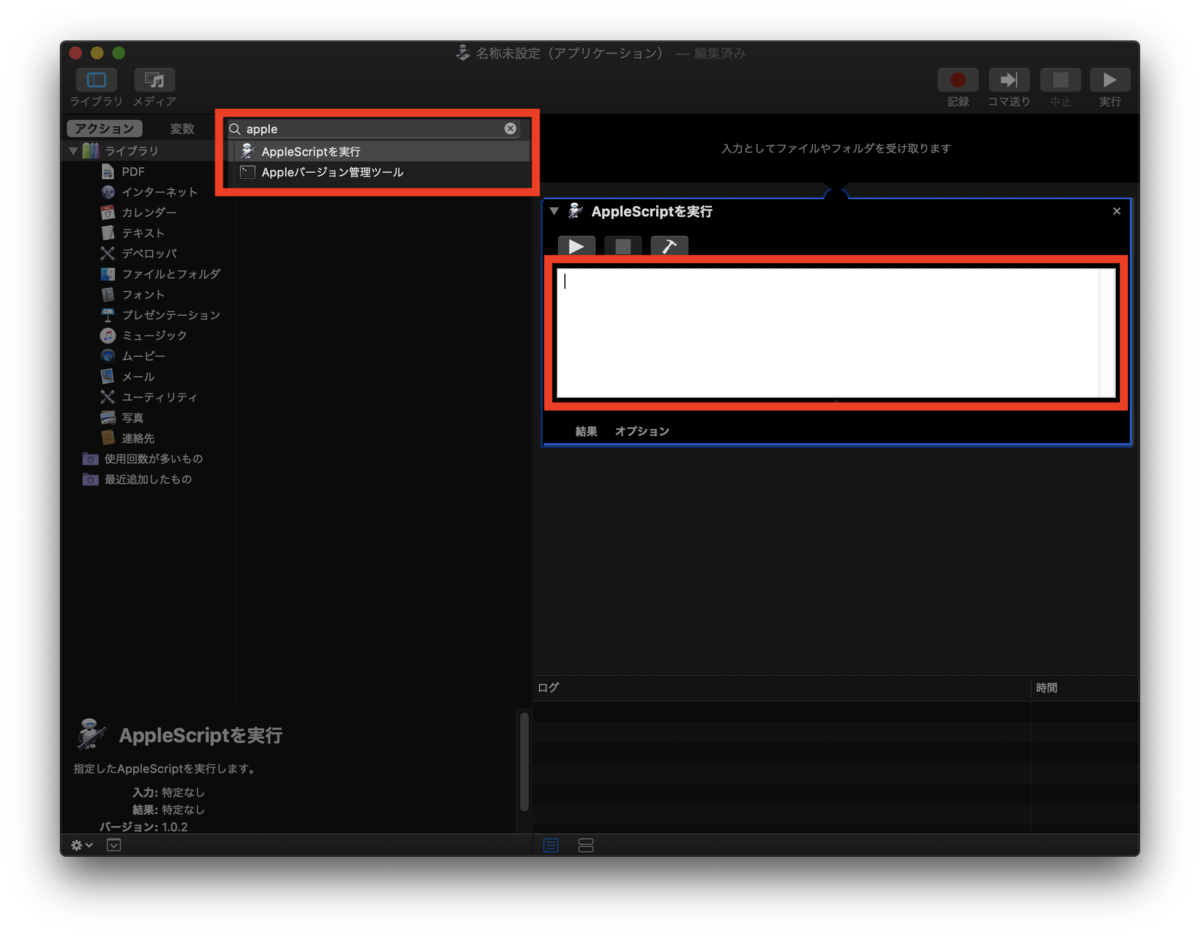The image size is (1200, 936).
Task: Collapse the ライブラリ tree triangle
Action: click(73, 151)
